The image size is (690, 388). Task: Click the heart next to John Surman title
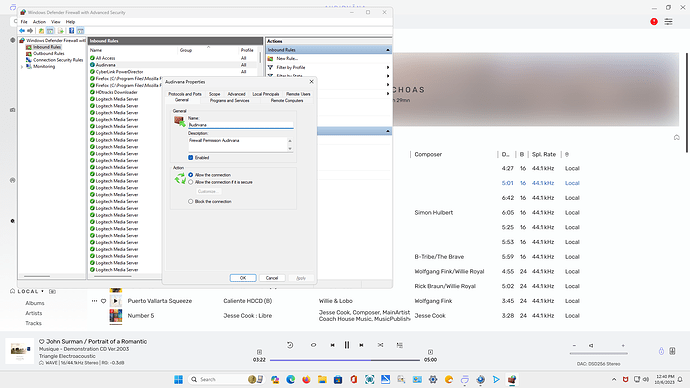coord(42,341)
